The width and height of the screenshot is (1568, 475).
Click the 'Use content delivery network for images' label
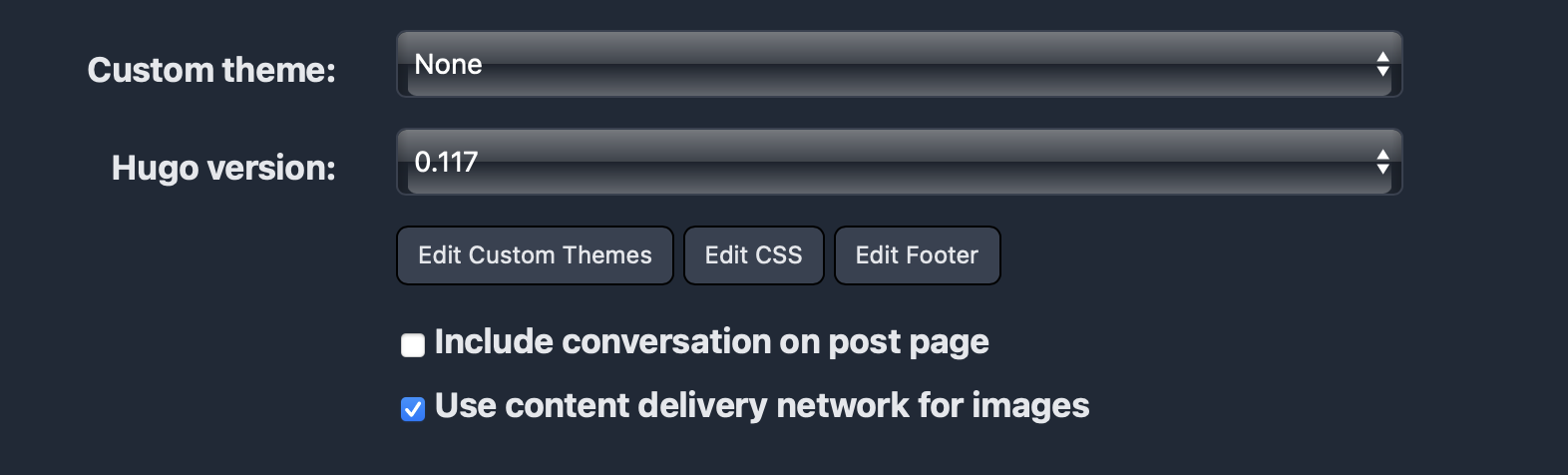point(762,406)
